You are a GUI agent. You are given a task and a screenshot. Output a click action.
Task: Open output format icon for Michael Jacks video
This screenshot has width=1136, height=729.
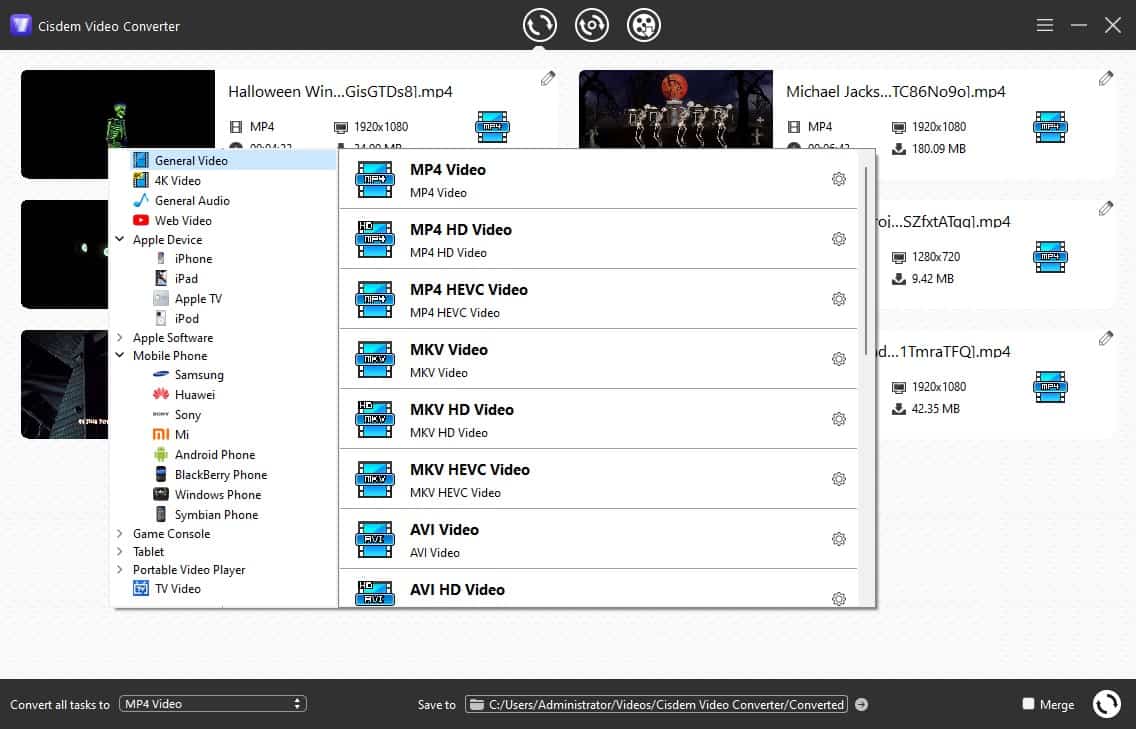pyautogui.click(x=1051, y=127)
